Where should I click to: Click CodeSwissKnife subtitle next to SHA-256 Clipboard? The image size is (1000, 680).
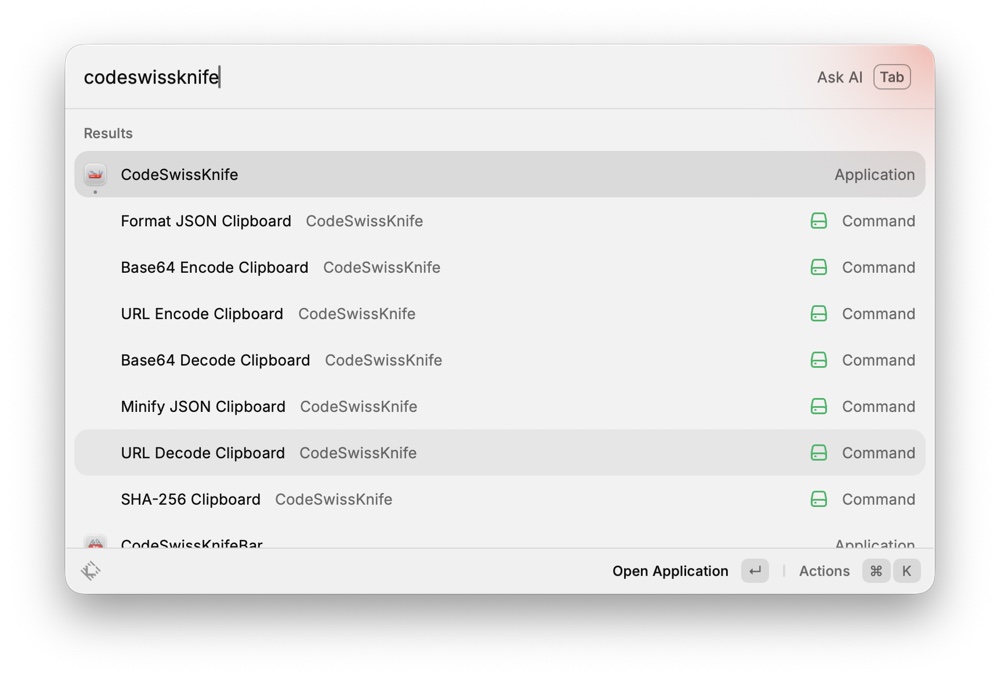[334, 499]
